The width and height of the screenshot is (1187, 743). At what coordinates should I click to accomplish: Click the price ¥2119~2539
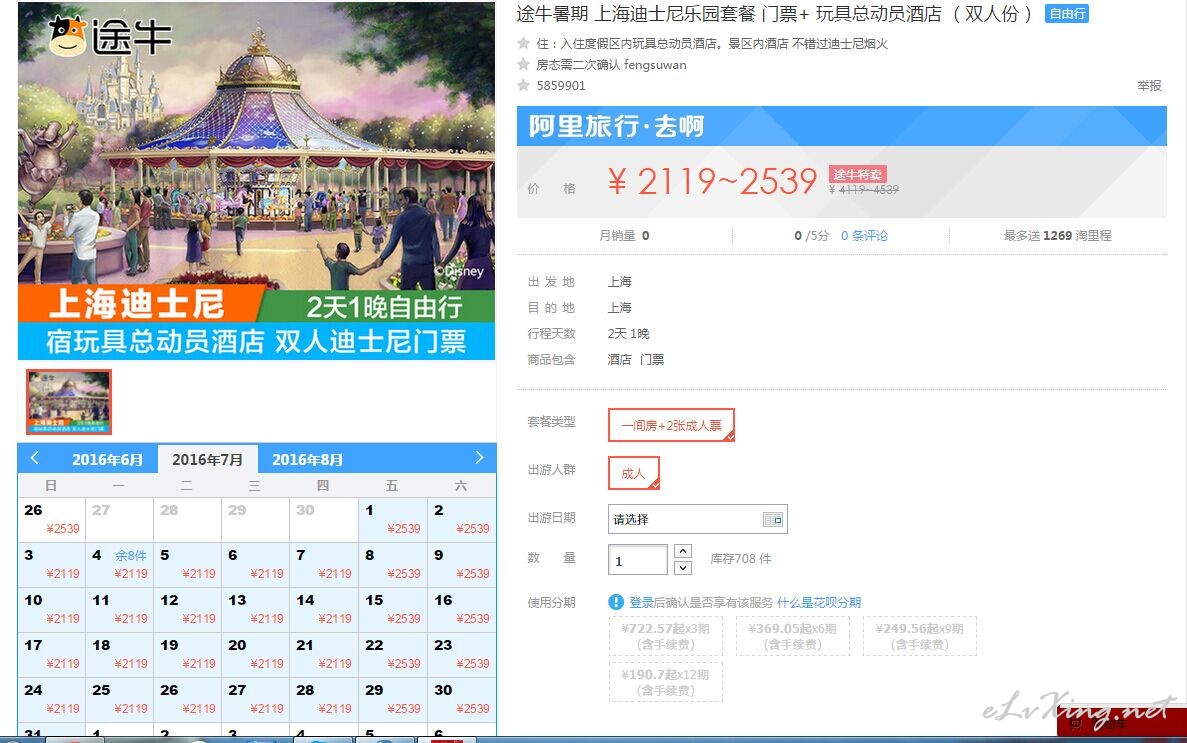(712, 181)
